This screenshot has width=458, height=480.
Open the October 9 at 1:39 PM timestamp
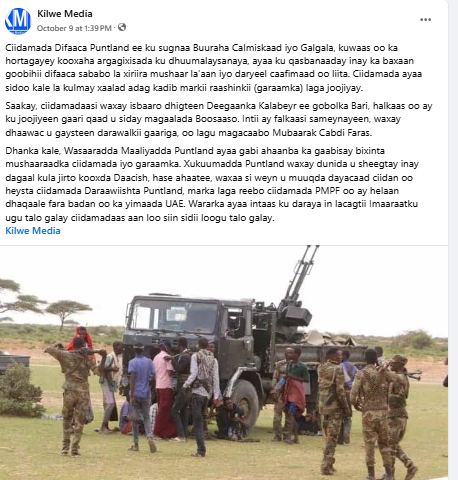pos(74,28)
